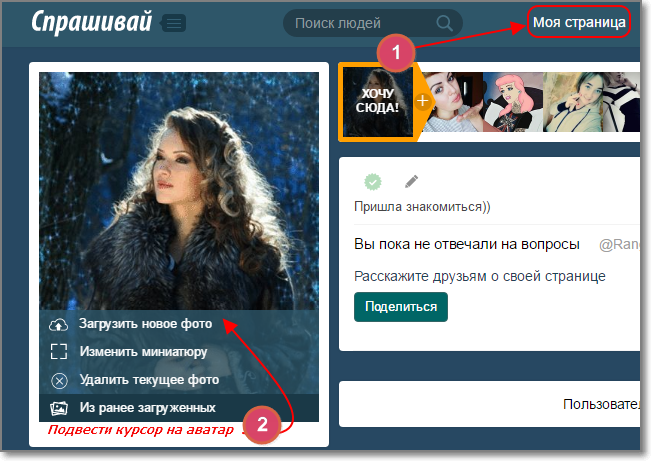Open Моя страница link
Viewport: 651px width, 461px height.
579,22
